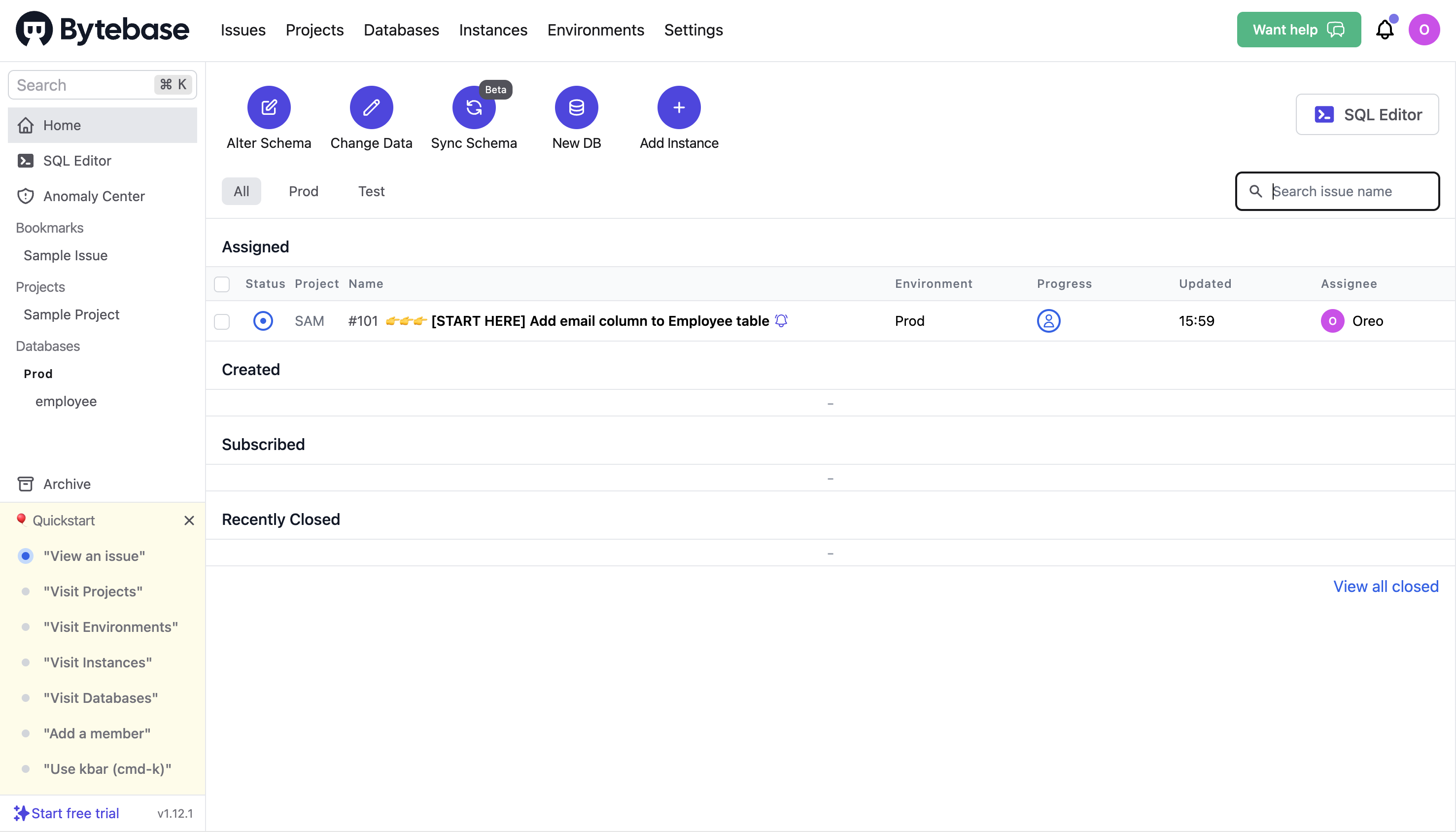Screen dimensions: 1456x832
Task: Open the Settings menu
Action: (x=693, y=30)
